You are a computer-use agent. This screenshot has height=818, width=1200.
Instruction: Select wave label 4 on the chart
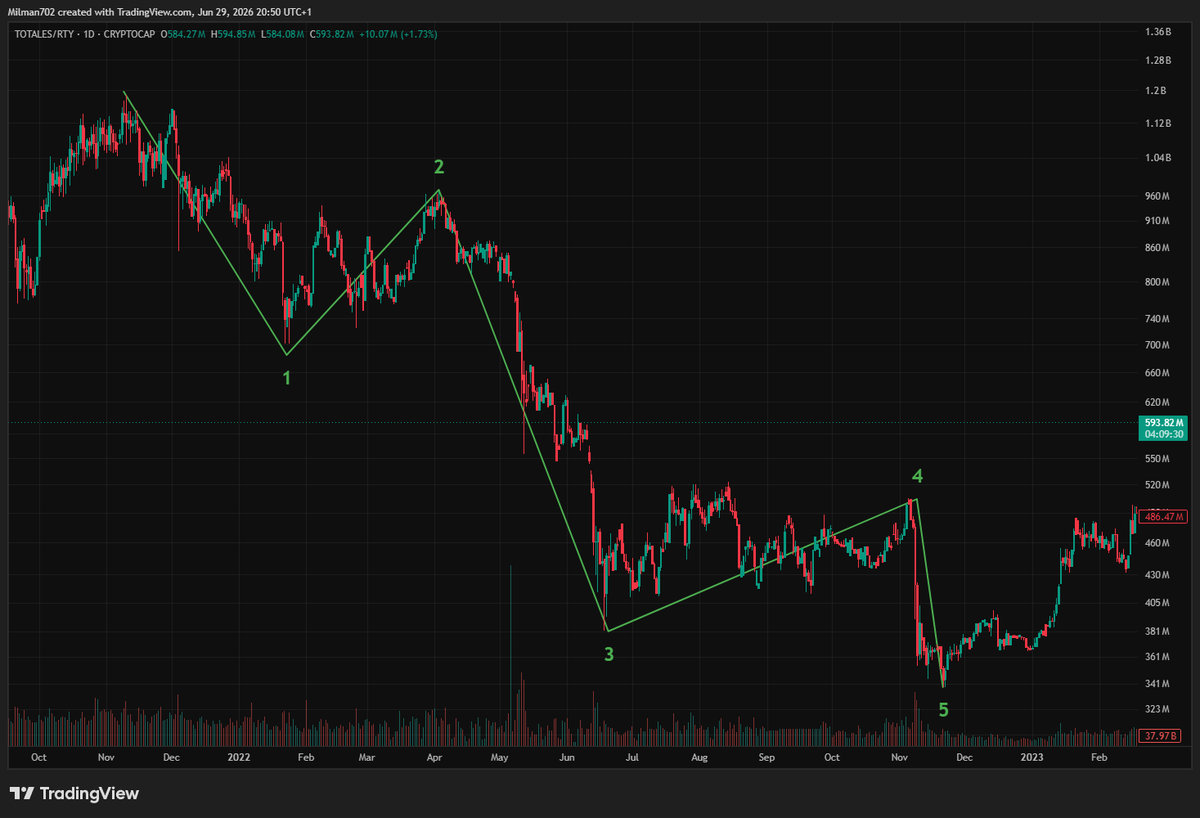[x=916, y=476]
